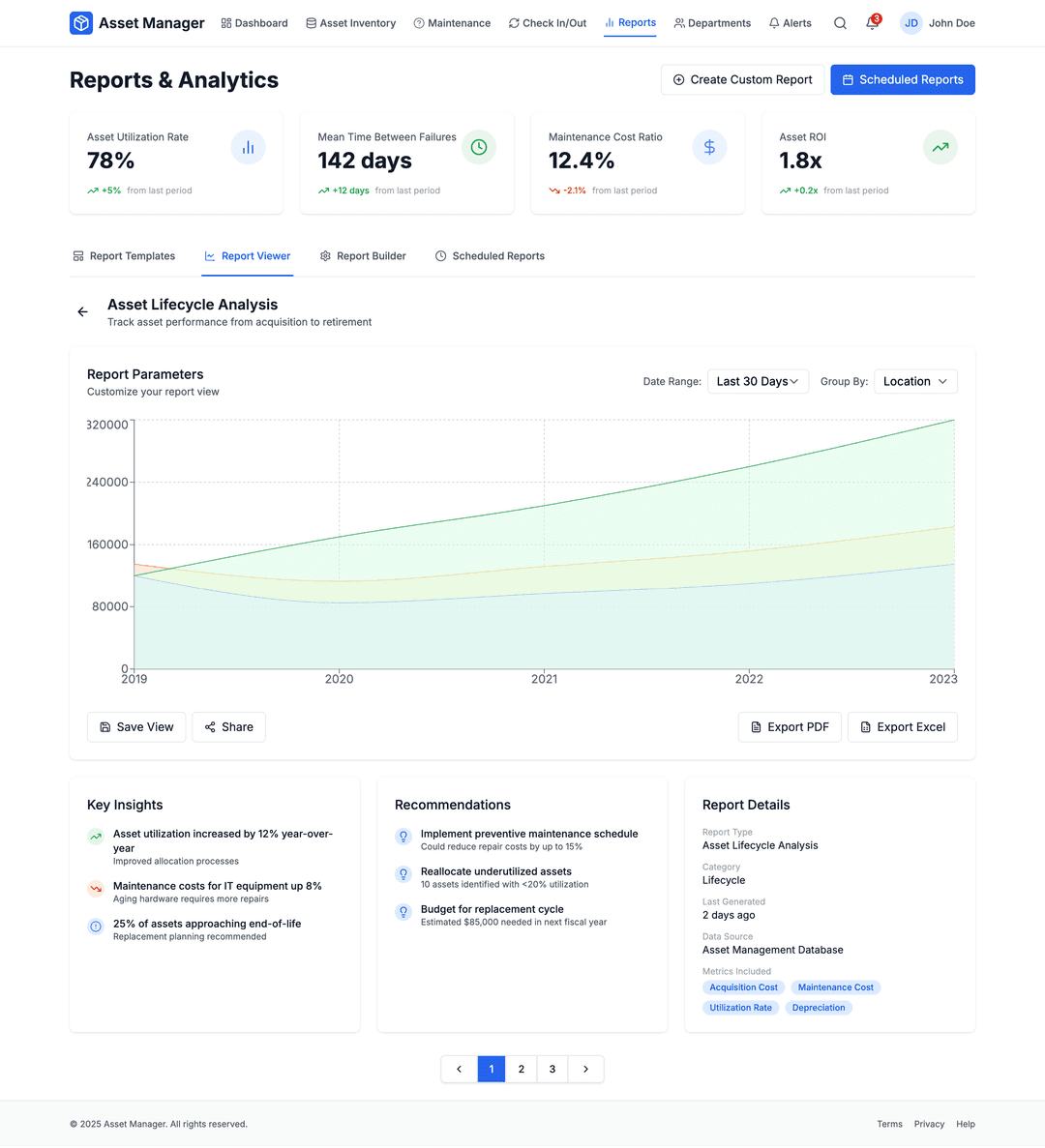Open the Privacy link in the footer
Image resolution: width=1045 pixels, height=1148 pixels.
pyautogui.click(x=929, y=1124)
